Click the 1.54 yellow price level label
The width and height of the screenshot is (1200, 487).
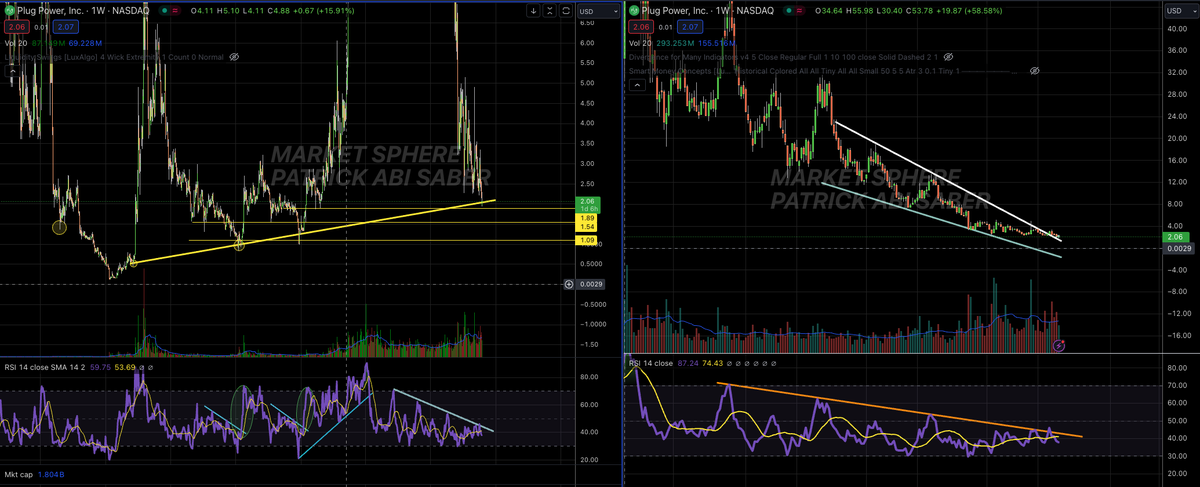(588, 227)
